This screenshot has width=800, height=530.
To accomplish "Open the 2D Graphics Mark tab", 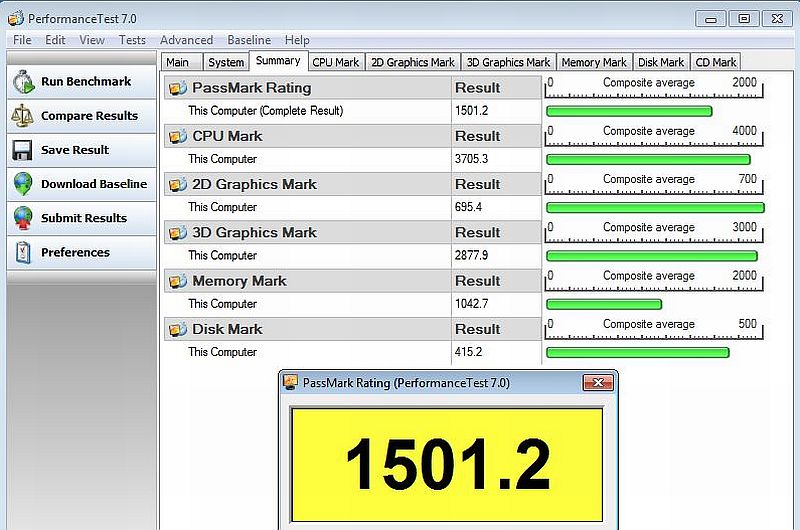I will (413, 62).
